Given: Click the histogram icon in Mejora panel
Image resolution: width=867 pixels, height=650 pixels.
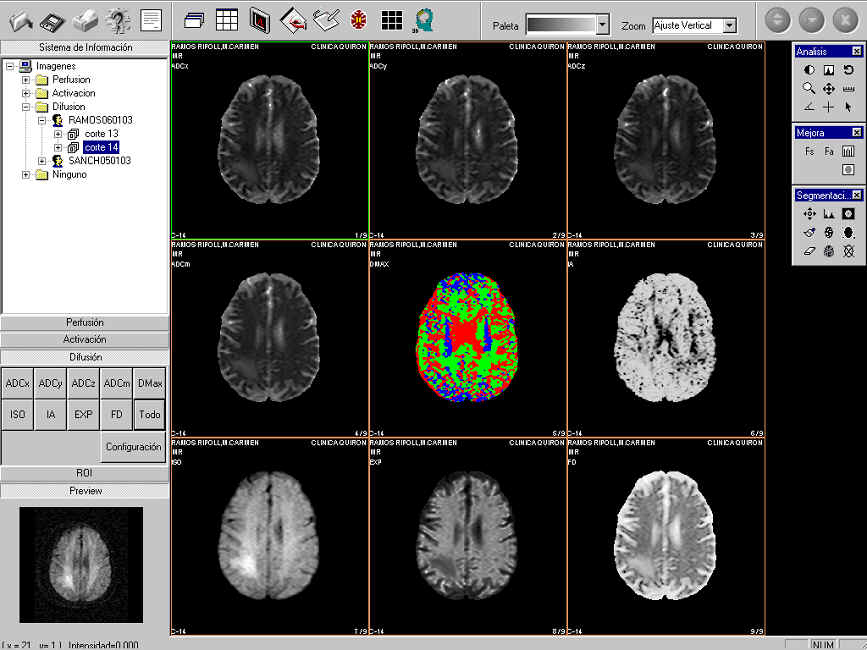Looking at the screenshot, I should (x=848, y=151).
